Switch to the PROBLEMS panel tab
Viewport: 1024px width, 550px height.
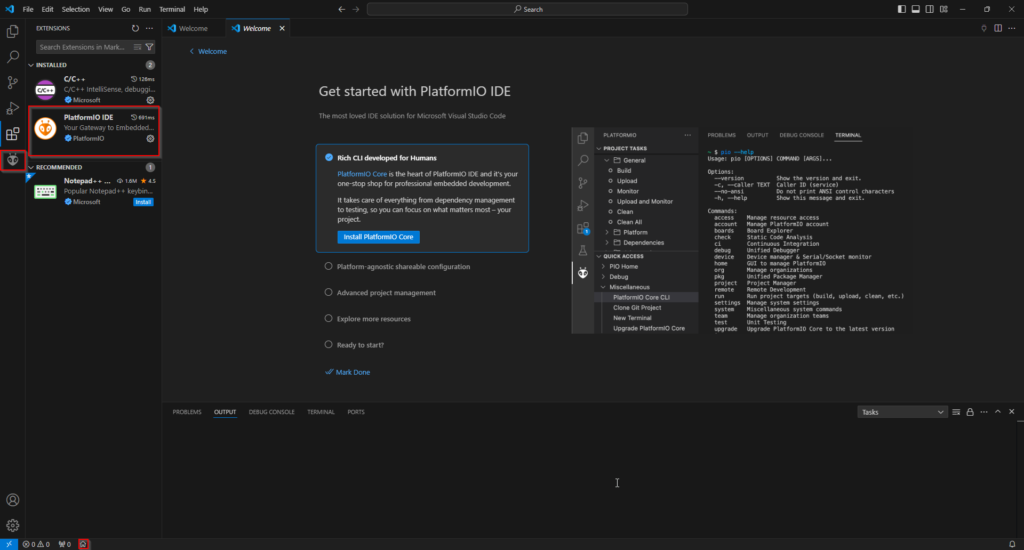tap(187, 412)
